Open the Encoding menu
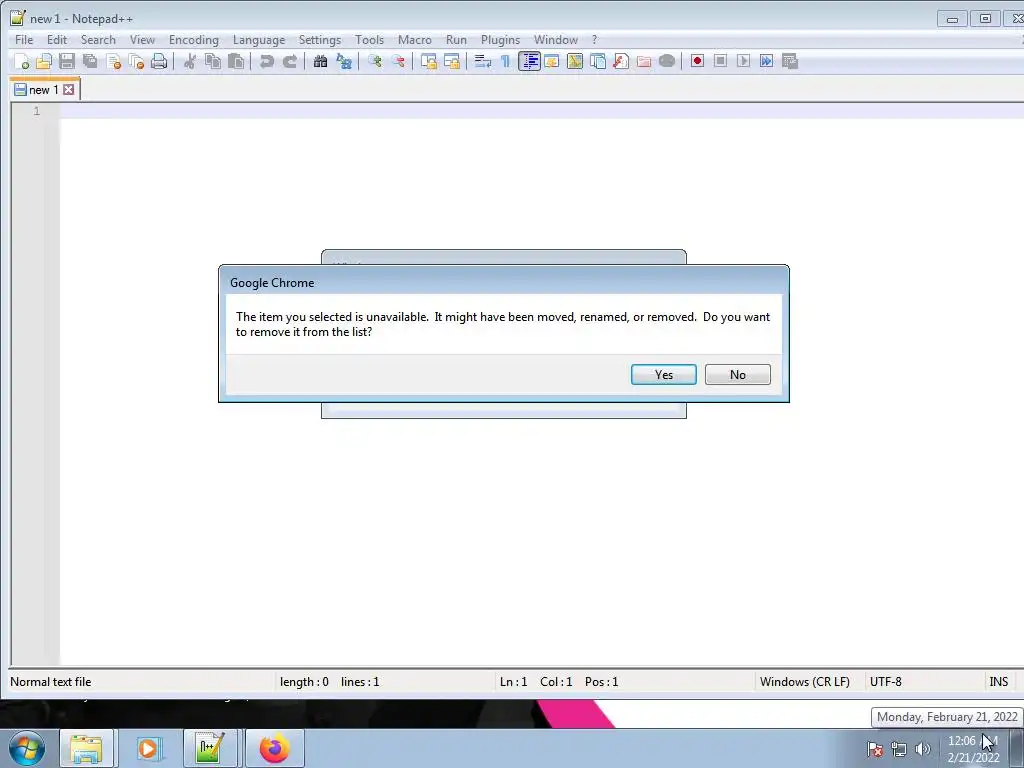Screen dimensions: 1024x768 pyautogui.click(x=194, y=40)
